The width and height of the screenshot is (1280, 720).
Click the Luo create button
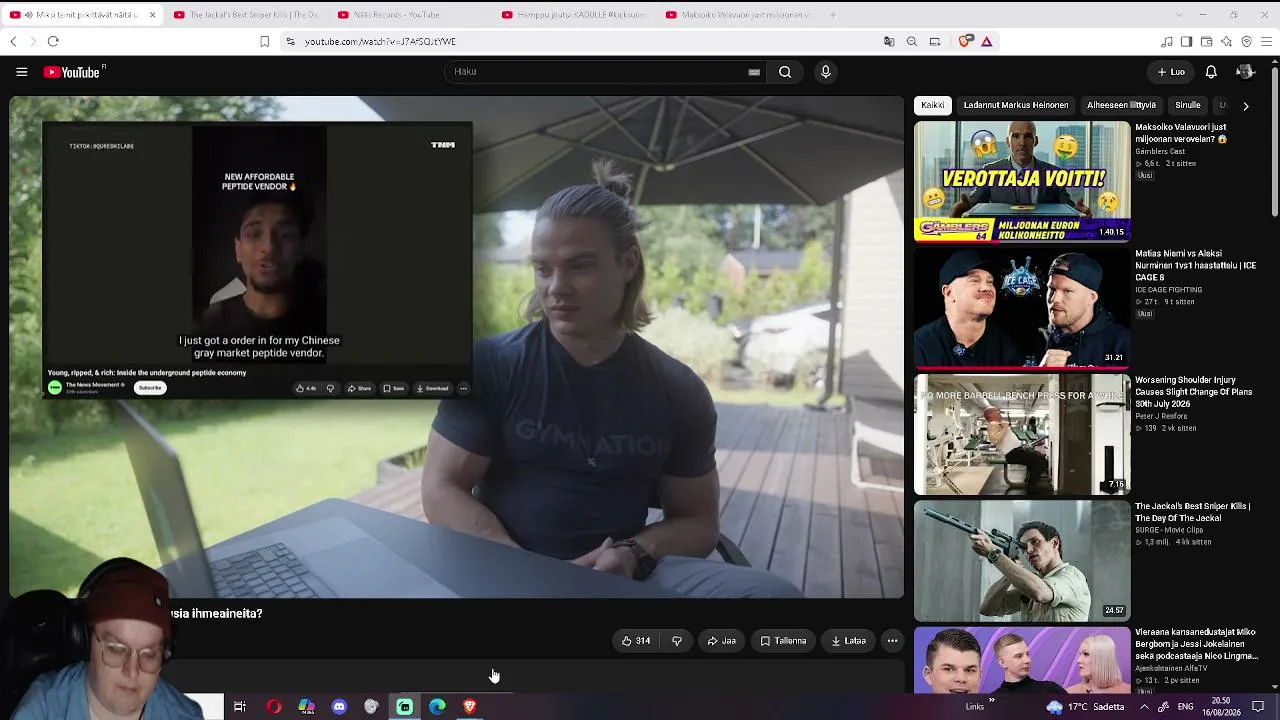pyautogui.click(x=1171, y=72)
